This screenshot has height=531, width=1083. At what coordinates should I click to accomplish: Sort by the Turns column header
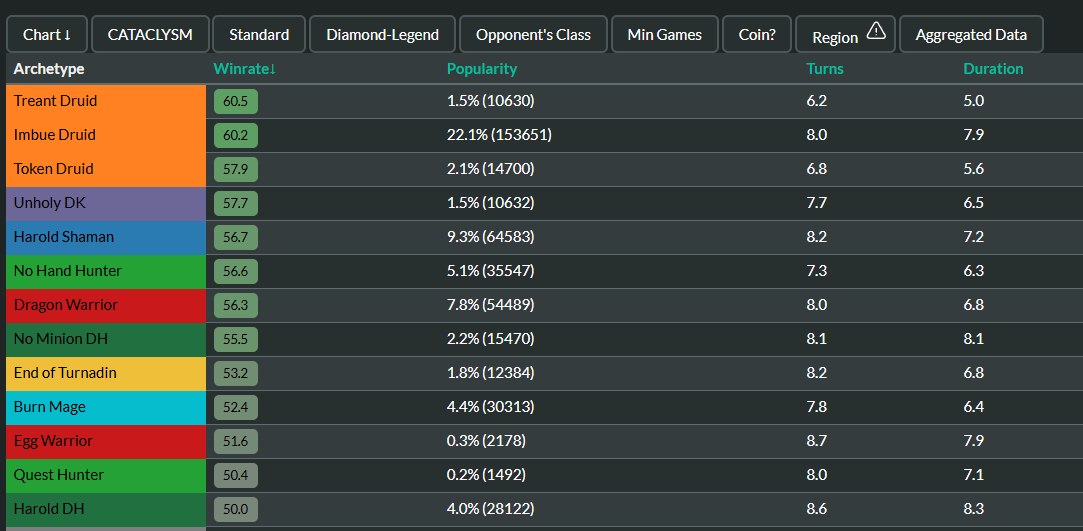coord(825,69)
